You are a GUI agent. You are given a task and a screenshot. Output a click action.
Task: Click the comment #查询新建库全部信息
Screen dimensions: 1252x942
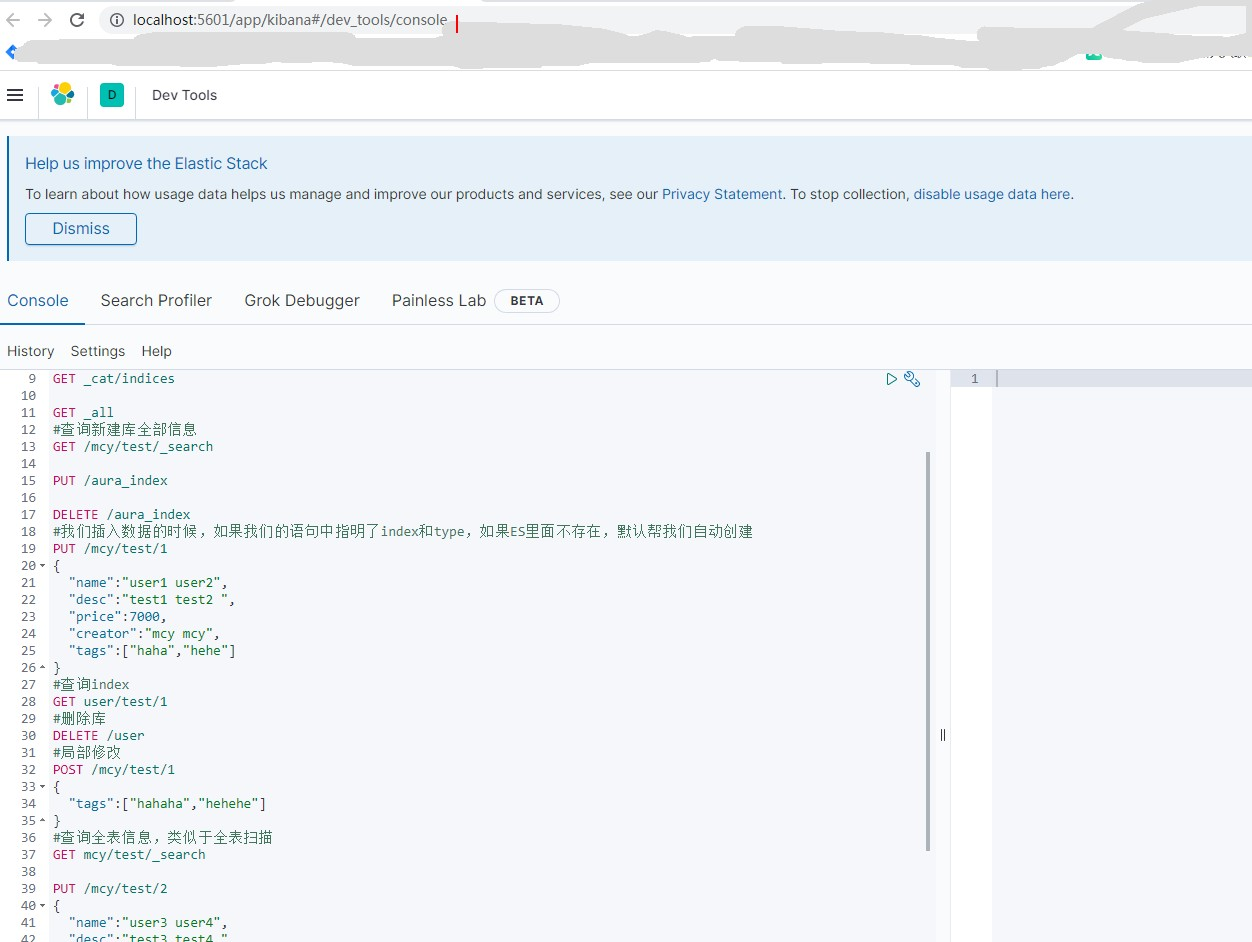coord(125,430)
